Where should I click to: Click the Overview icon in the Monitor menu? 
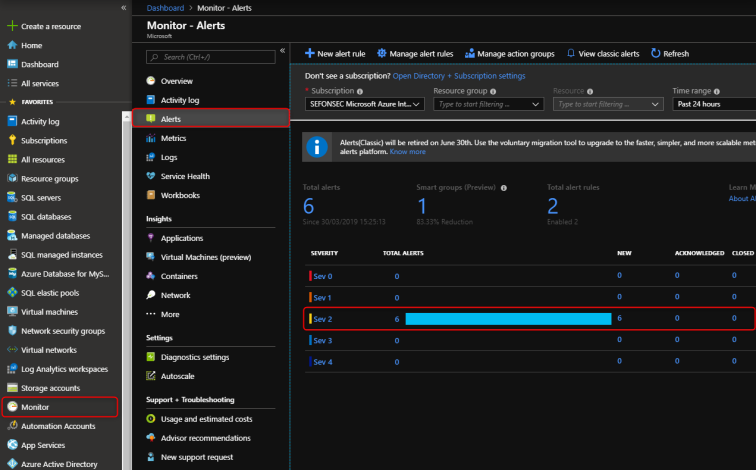tap(151, 81)
